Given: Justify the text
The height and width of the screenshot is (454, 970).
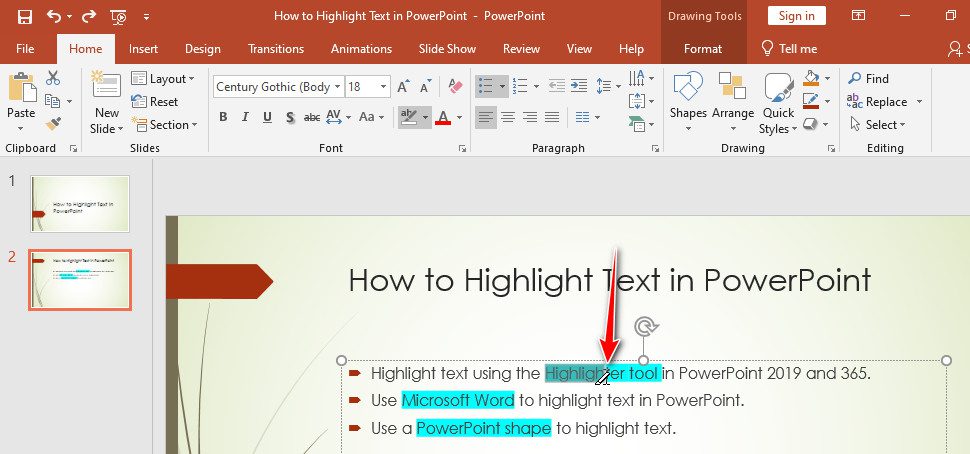Looking at the screenshot, I should (552, 117).
